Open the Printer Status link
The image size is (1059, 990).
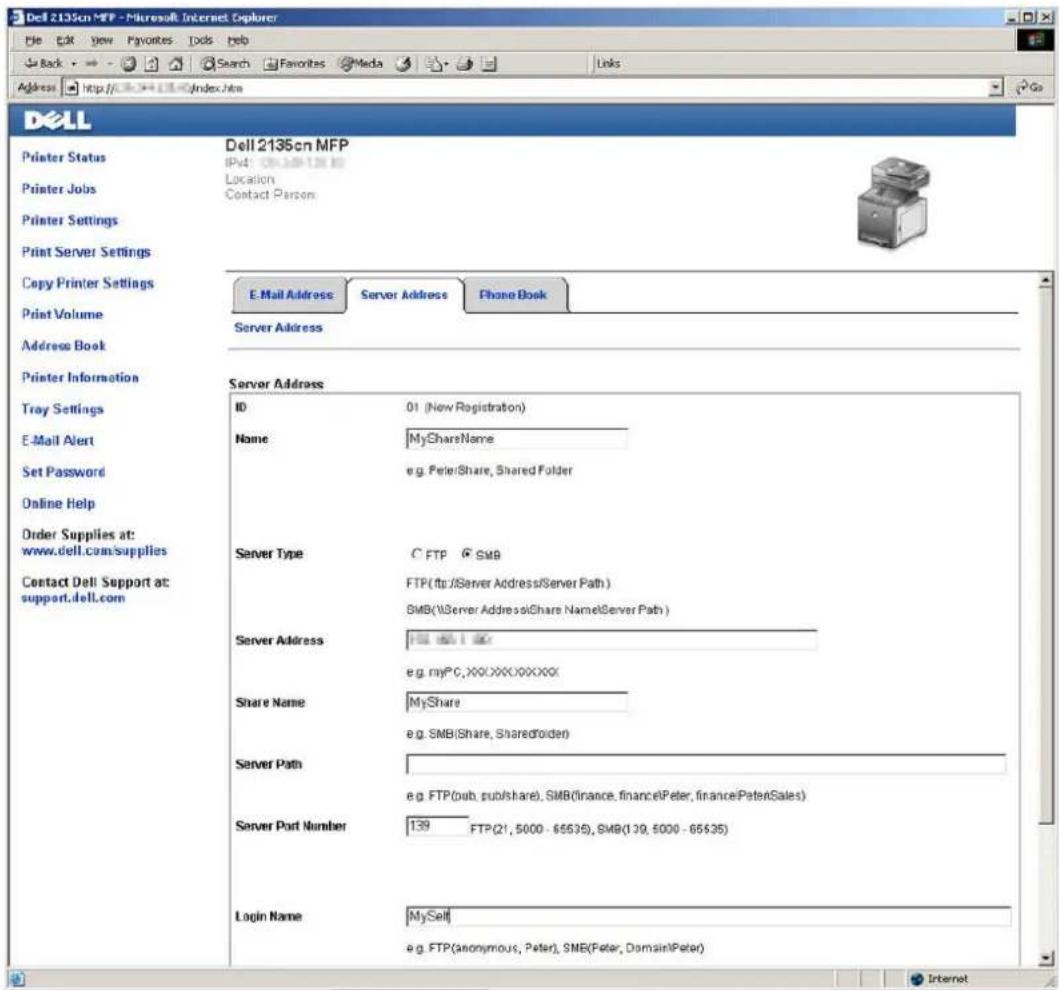tap(63, 157)
